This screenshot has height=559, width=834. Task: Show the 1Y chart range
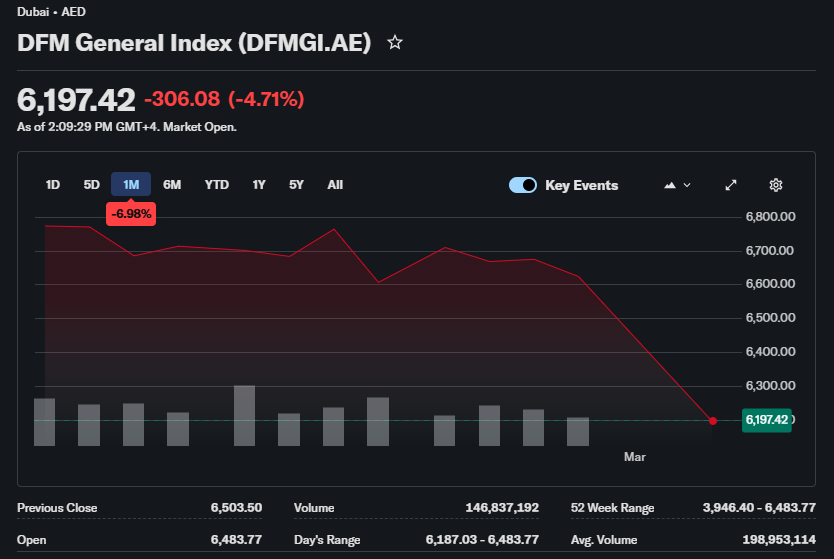click(259, 185)
